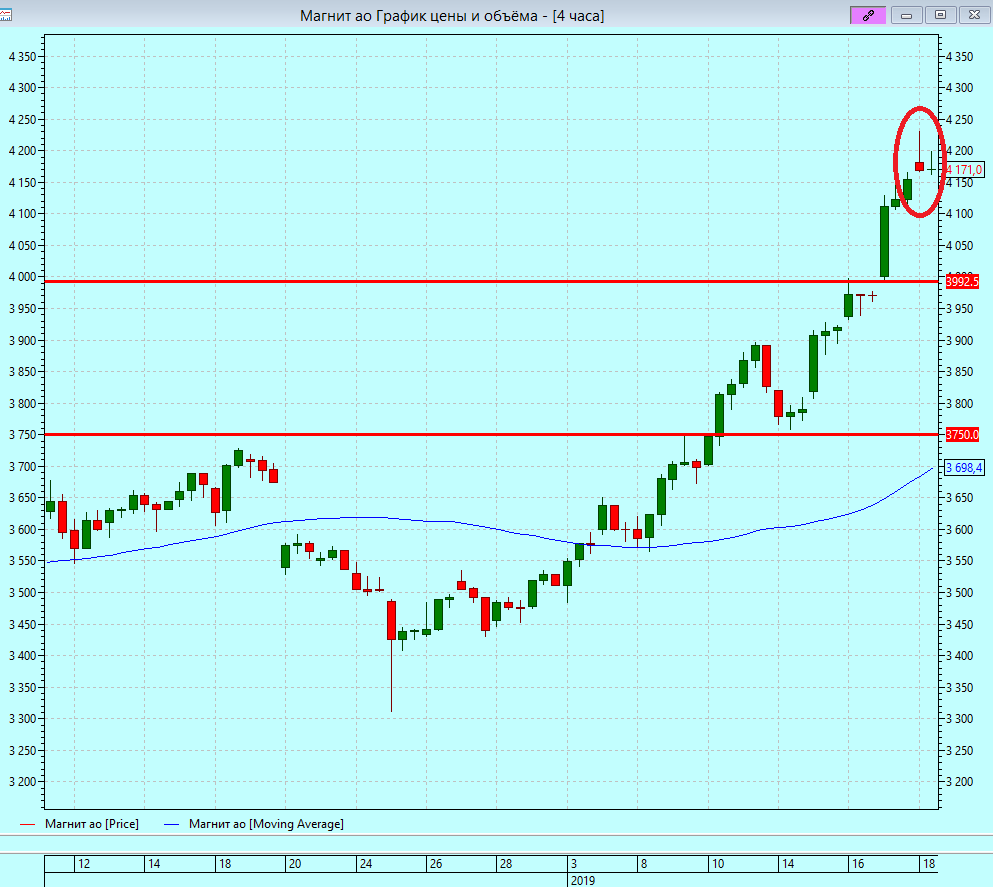993x887 pixels.
Task: Click the Магнит ао [Moving Average] legend entry
Action: tap(266, 824)
